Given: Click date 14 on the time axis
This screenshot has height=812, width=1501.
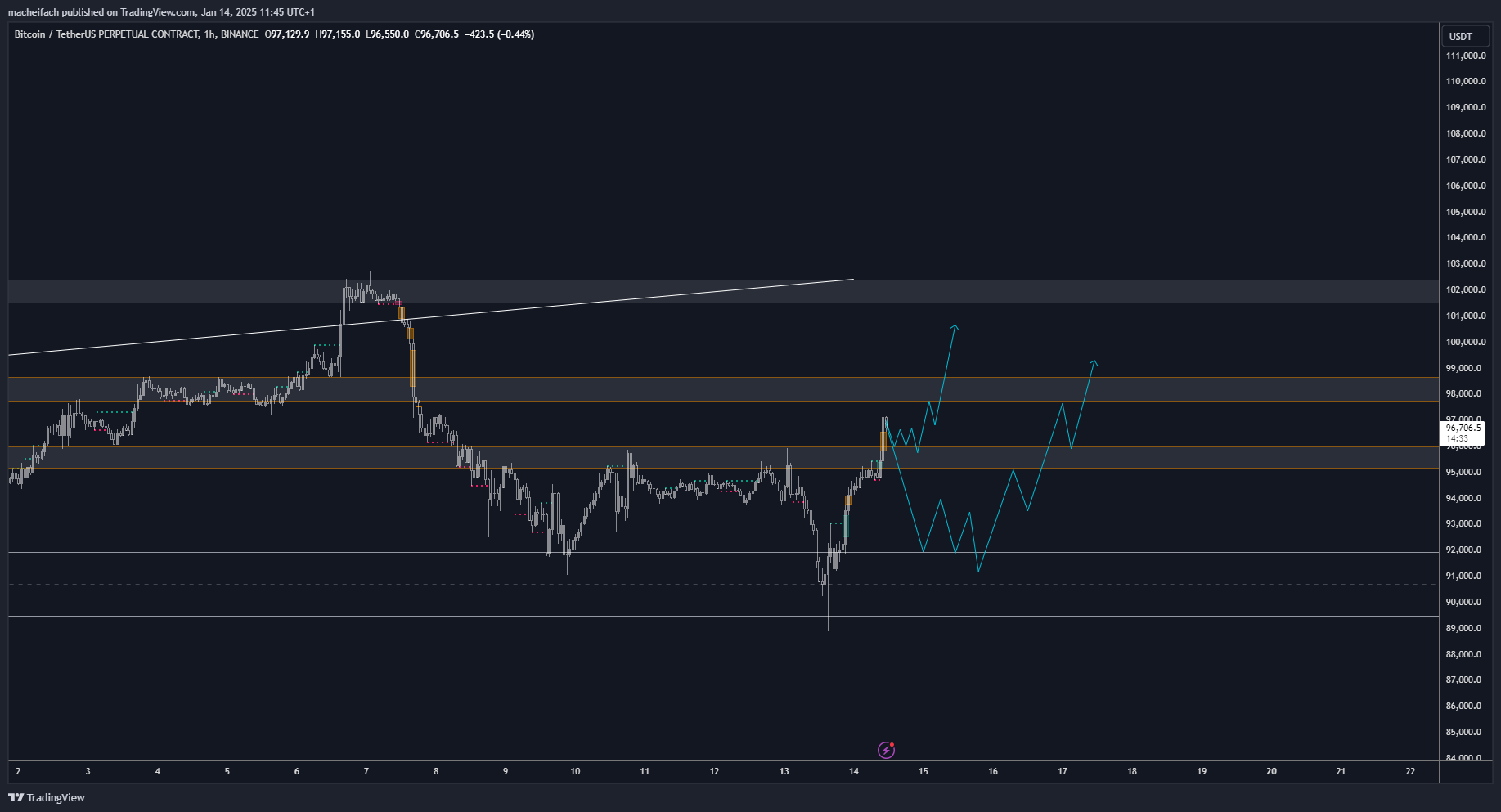Looking at the screenshot, I should [x=854, y=771].
